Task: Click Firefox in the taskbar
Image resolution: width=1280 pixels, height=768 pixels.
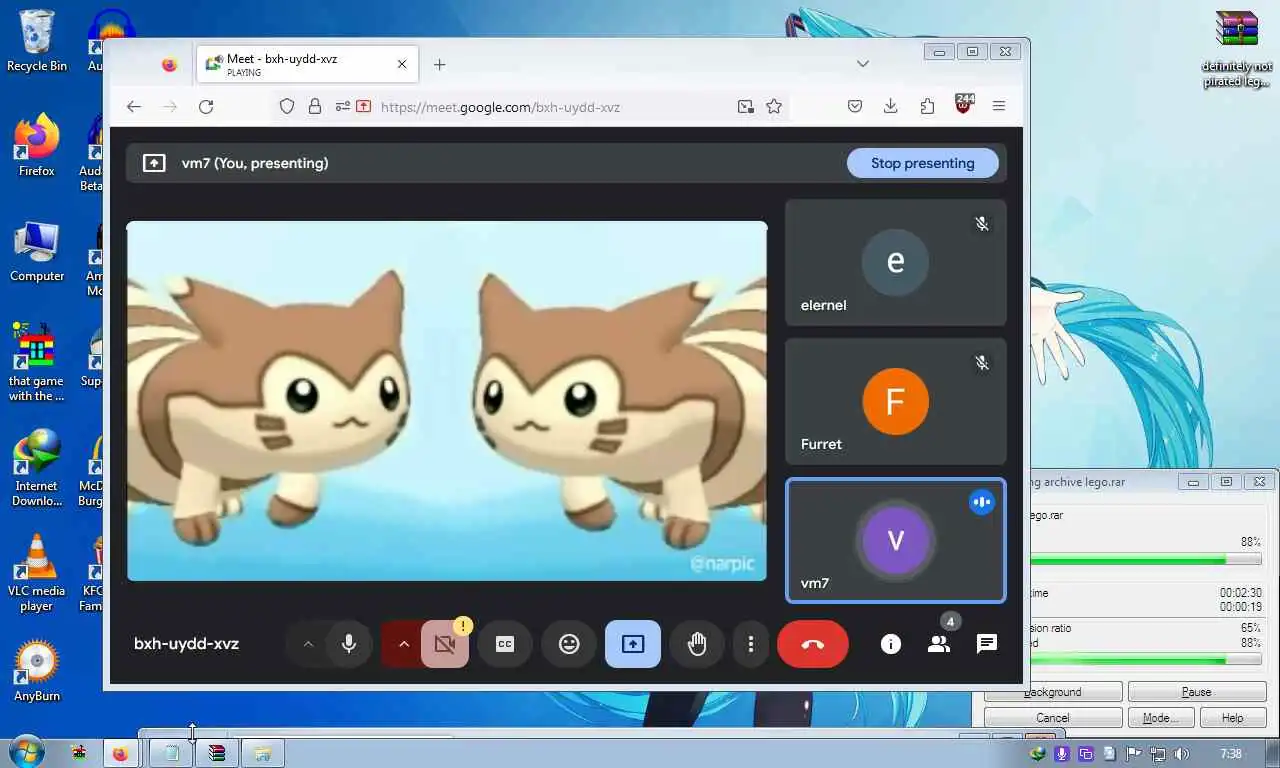Action: (120, 753)
